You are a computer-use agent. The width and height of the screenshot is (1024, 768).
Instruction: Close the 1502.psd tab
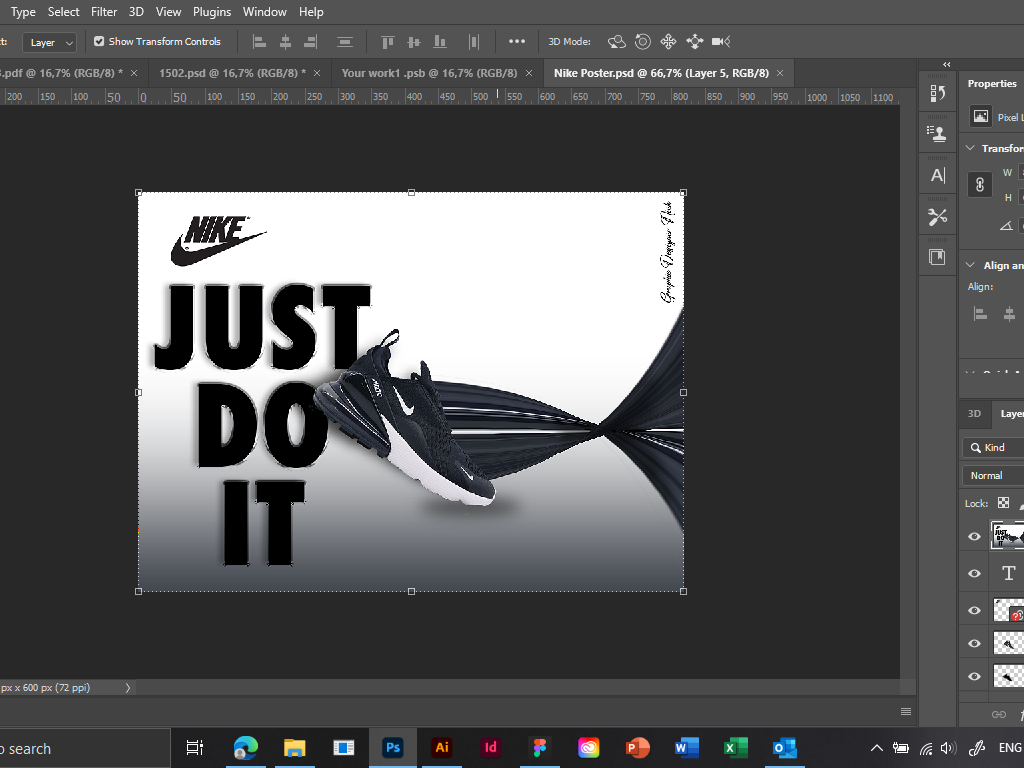point(317,73)
